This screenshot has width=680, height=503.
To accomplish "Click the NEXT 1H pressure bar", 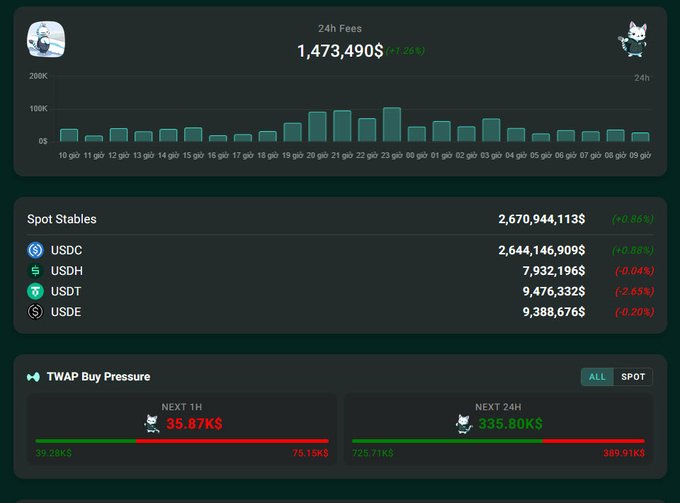I will (182, 441).
